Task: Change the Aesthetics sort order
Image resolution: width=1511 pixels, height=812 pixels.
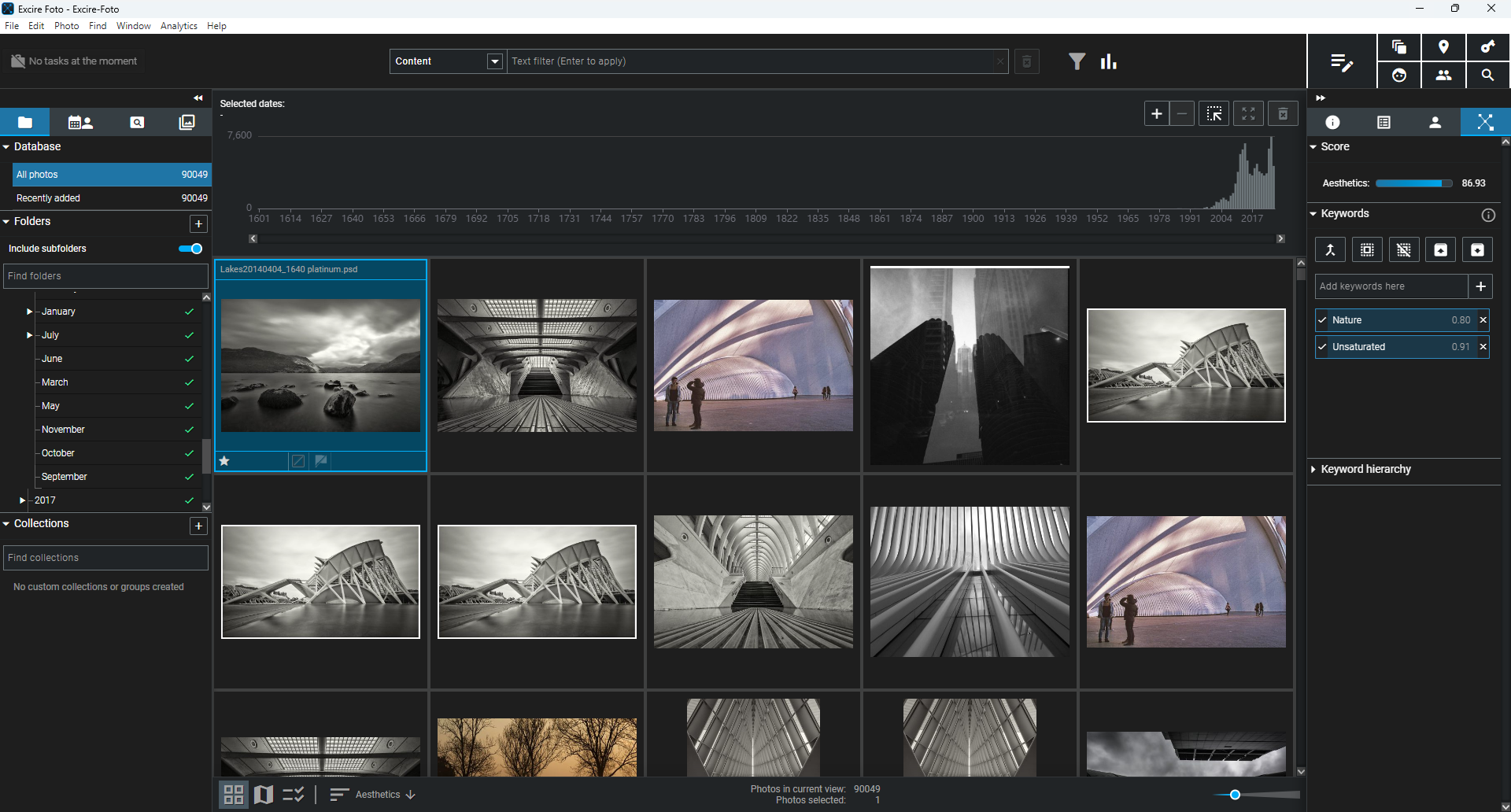Action: click(385, 795)
